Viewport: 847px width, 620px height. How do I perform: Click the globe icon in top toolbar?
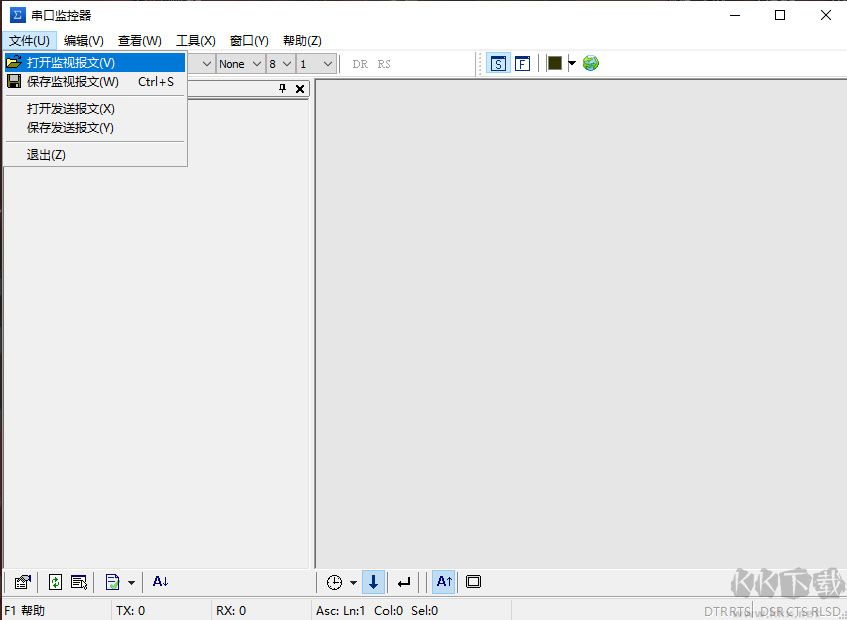(591, 63)
